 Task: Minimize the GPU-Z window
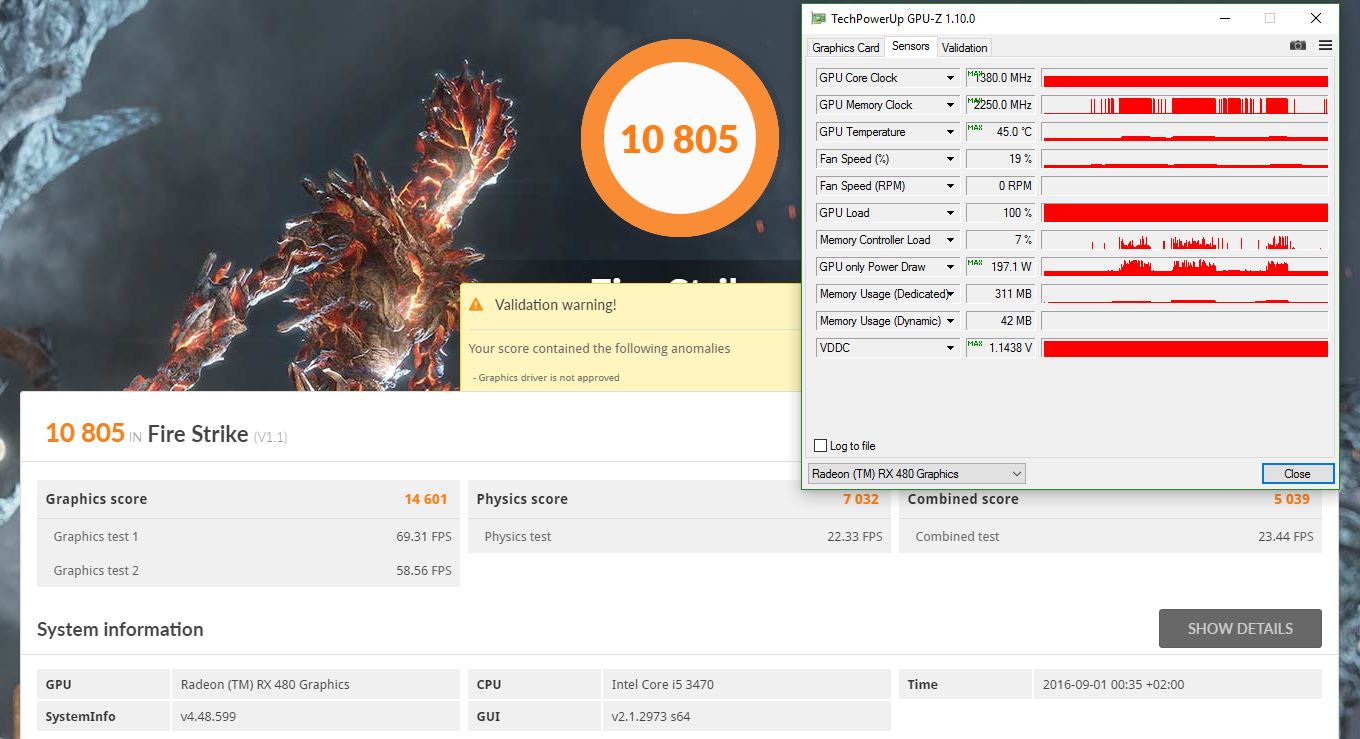pos(1225,18)
